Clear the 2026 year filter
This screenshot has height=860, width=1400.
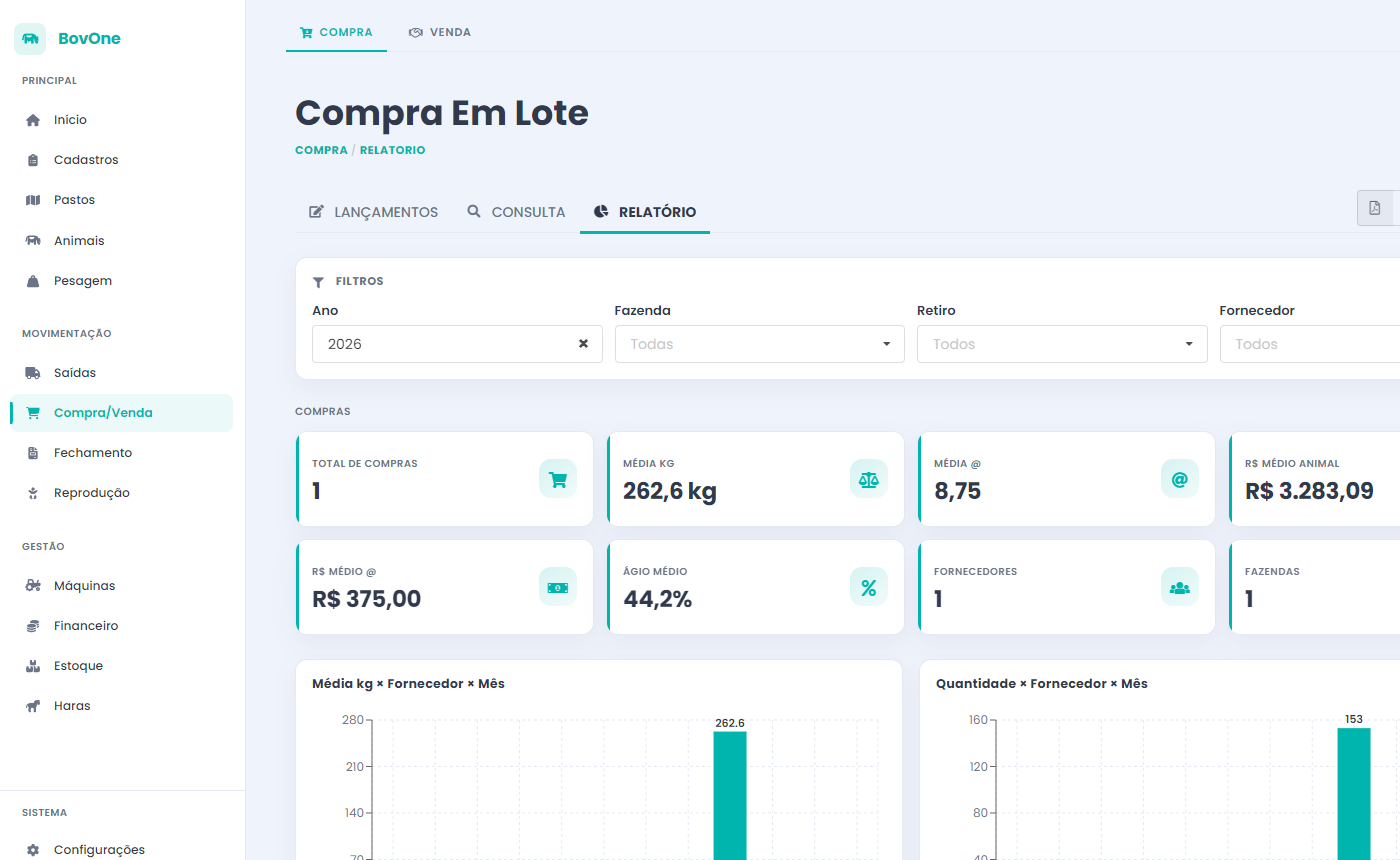(x=583, y=344)
